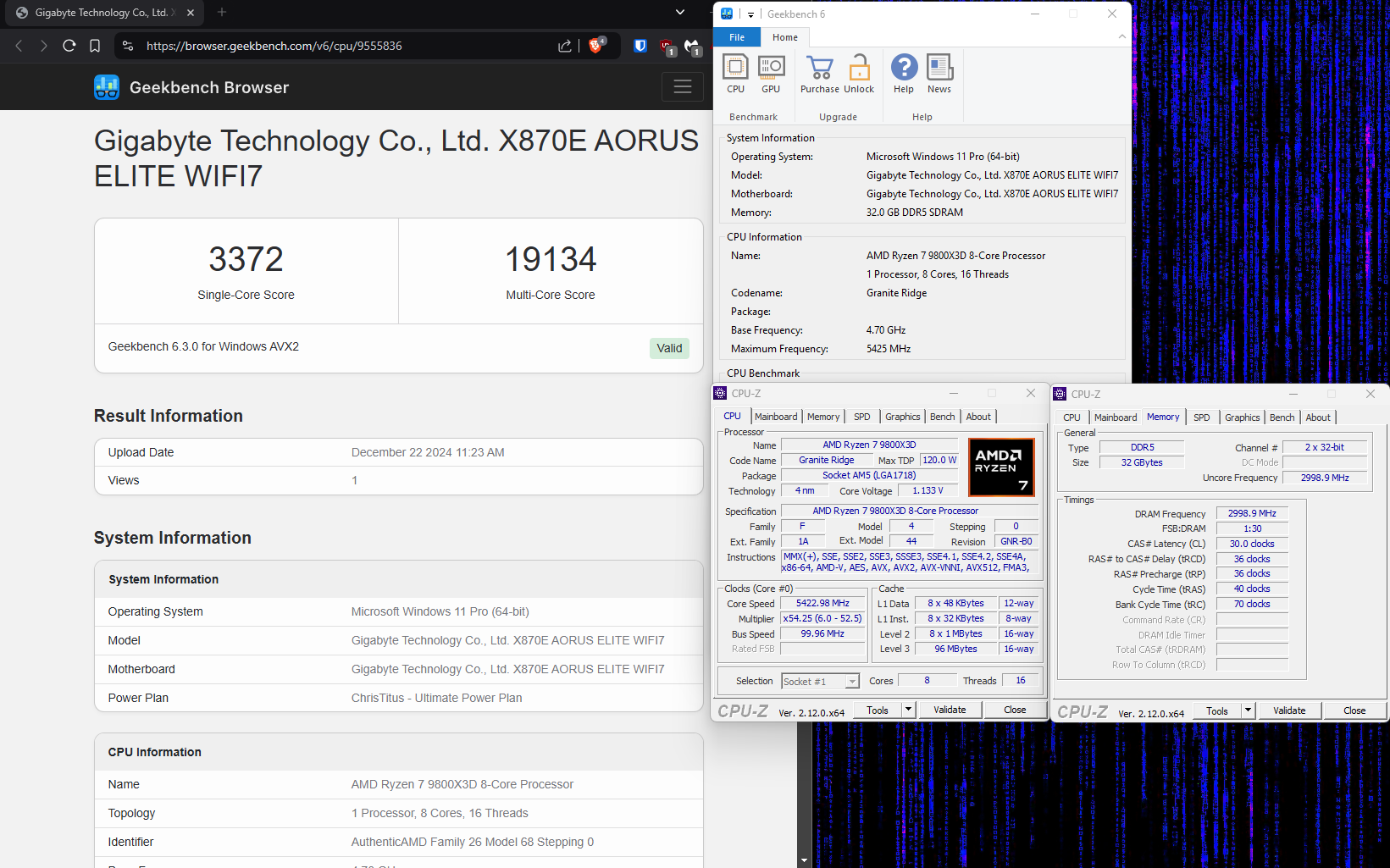
Task: Click Validate in left CPU-Z window
Action: coord(950,710)
